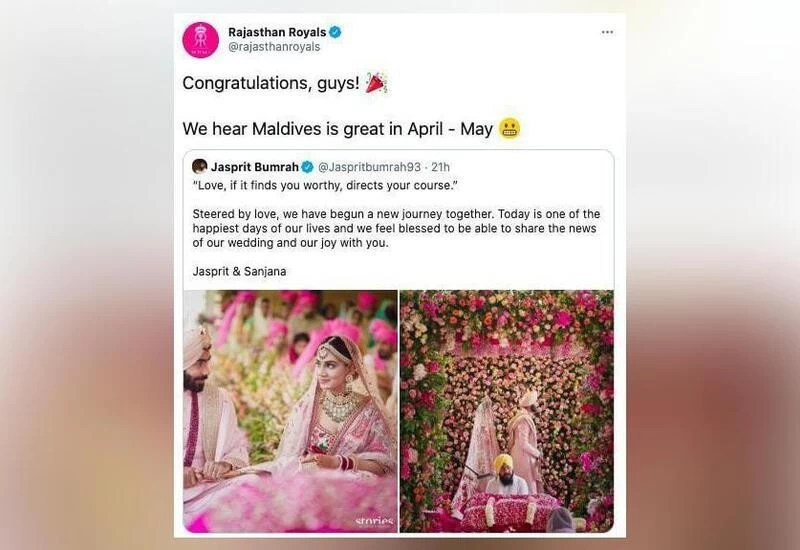Select the Congratulations, guys! tweet text

(x=271, y=83)
